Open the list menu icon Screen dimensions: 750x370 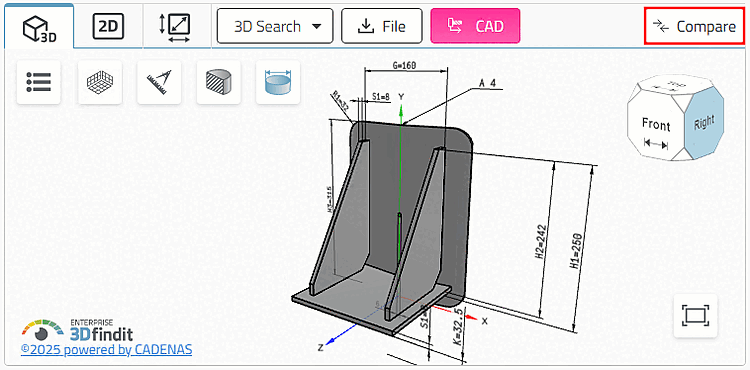coord(39,82)
